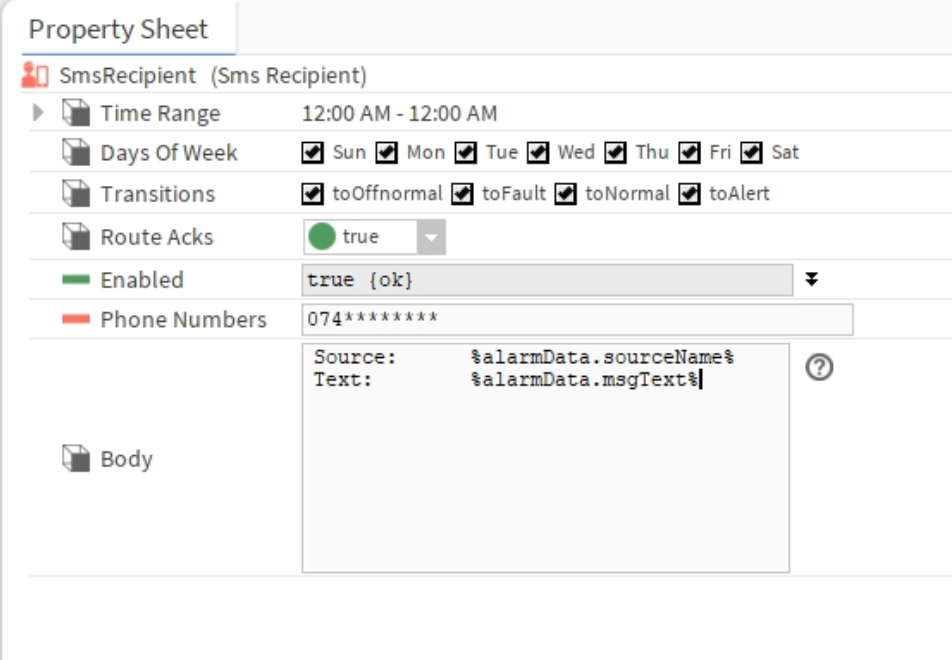Click the Time Range property icon
Viewport: 952px width, 660px height.
point(76,113)
